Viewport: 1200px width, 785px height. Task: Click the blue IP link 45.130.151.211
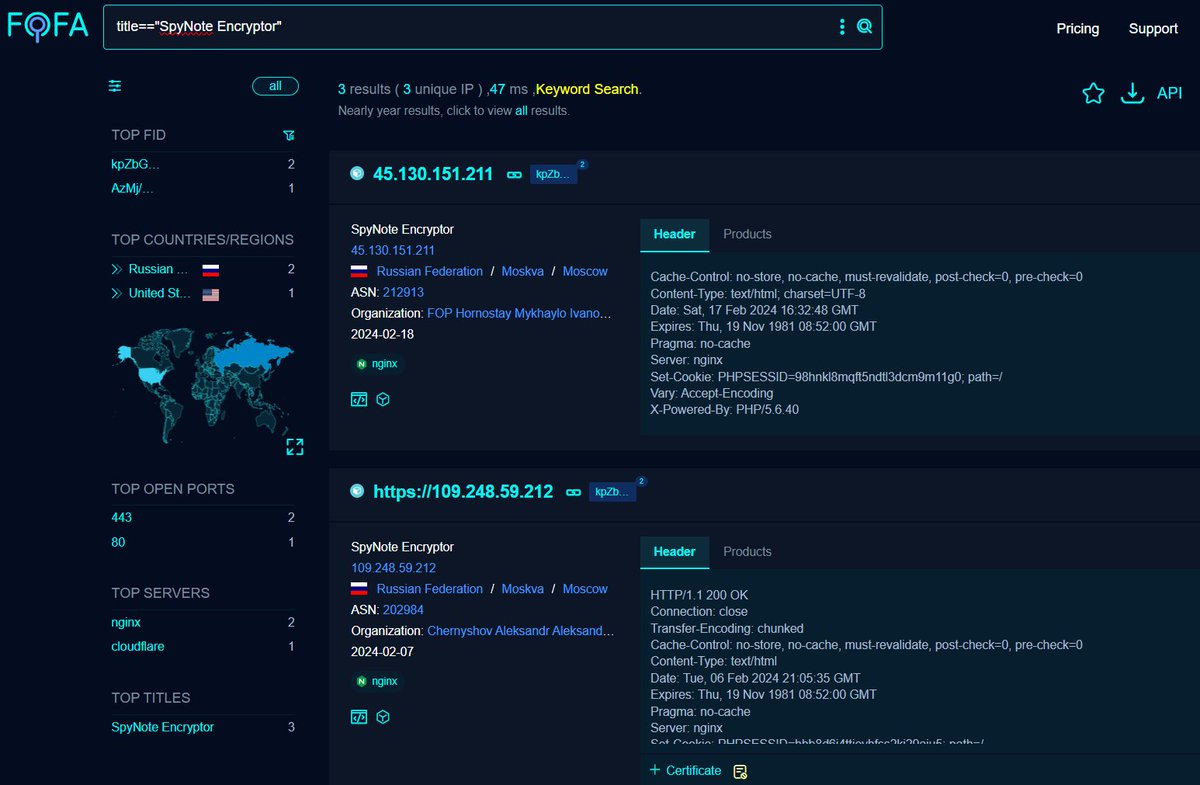coord(393,250)
